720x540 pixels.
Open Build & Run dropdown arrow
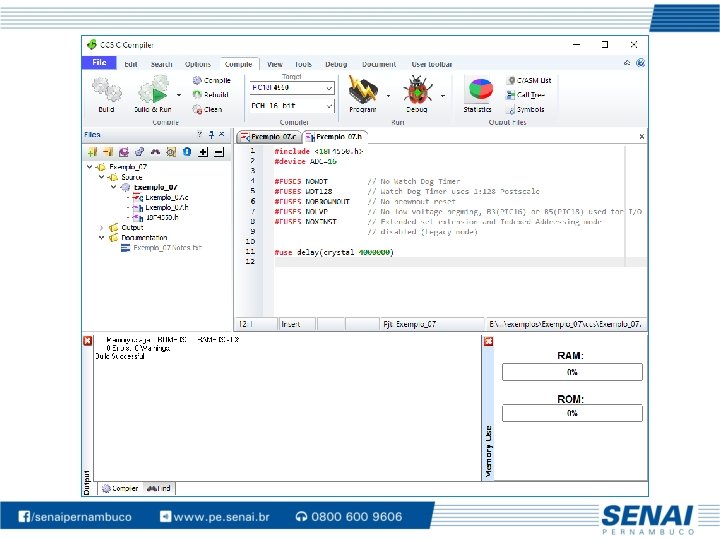(179, 95)
